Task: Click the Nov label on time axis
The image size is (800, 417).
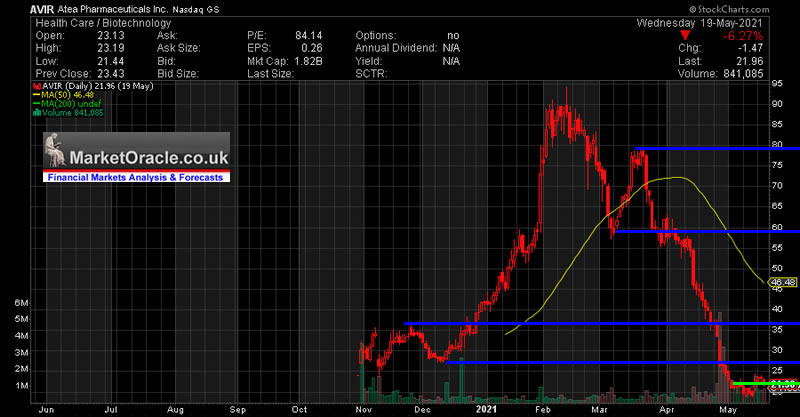Action: click(364, 409)
